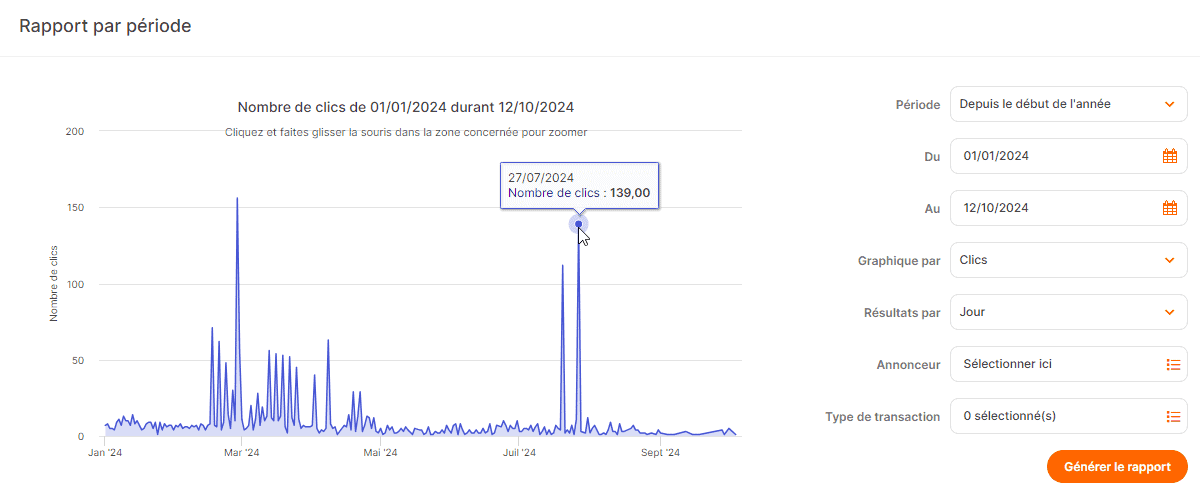Image resolution: width=1200 pixels, height=486 pixels.
Task: Open the '0 sélectionné(s)' transaction type field
Action: coord(1050,417)
